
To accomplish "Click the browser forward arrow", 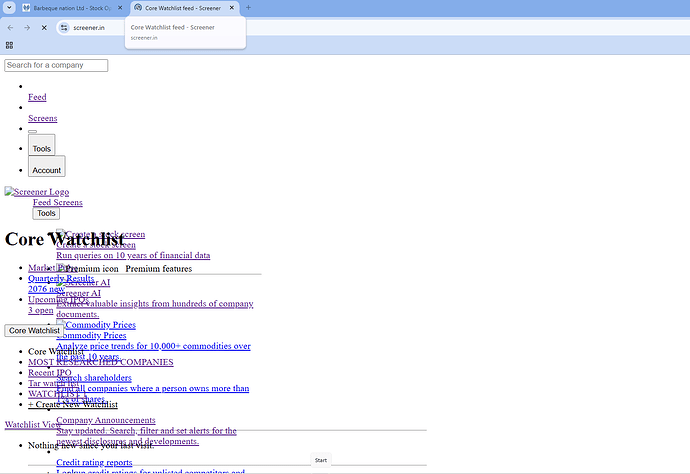I will (27, 27).
